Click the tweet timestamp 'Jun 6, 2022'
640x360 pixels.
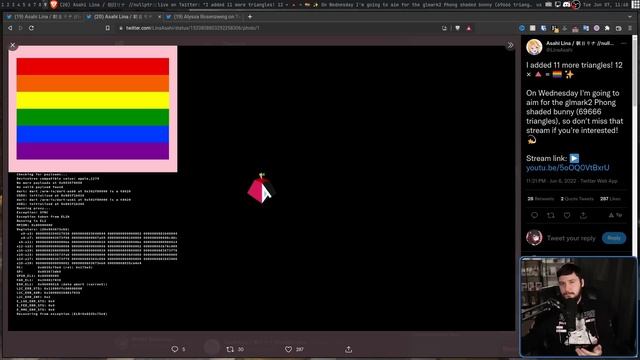562,181
